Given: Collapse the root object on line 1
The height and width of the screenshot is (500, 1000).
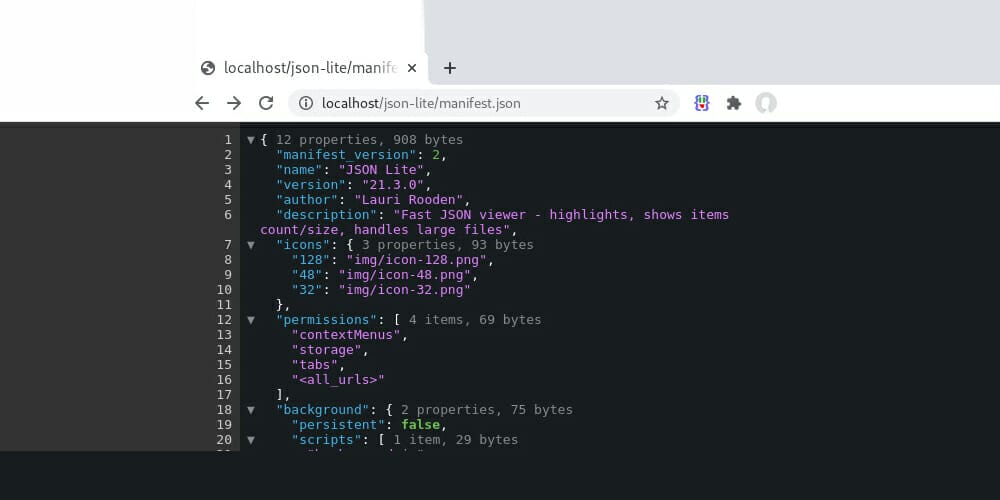Looking at the screenshot, I should tap(251, 140).
